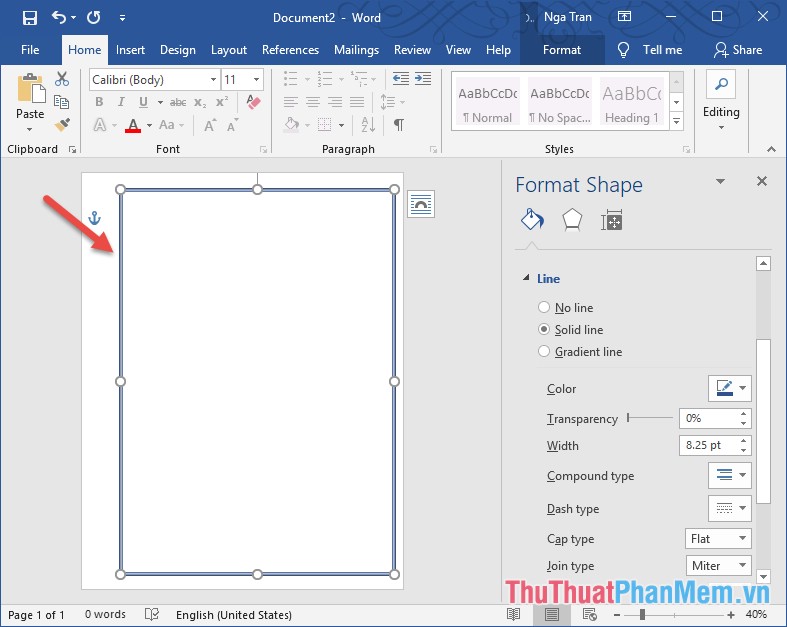Select Fill & Line tab in Format Shape
787x627 pixels.
tap(532, 220)
